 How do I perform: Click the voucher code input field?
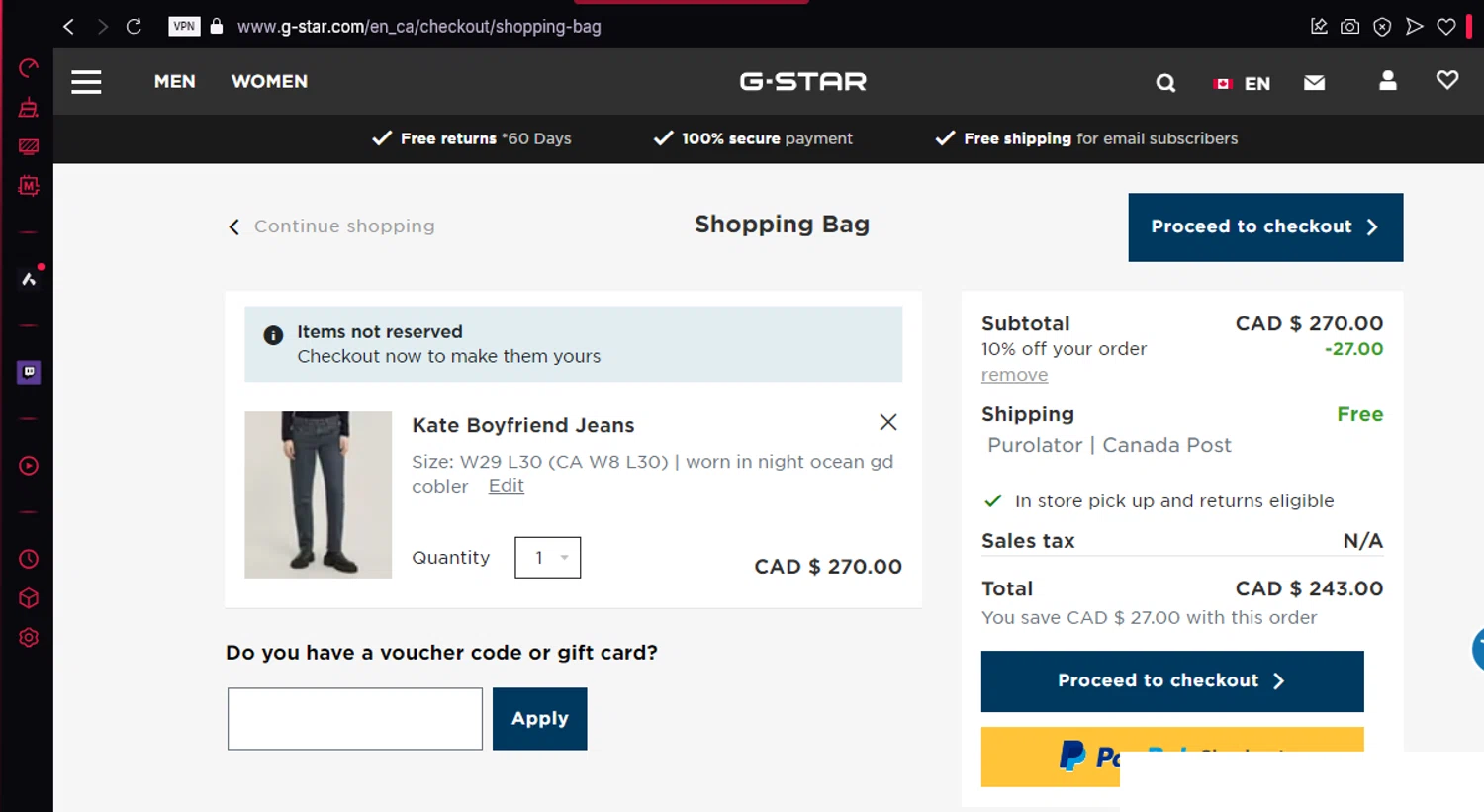[x=355, y=719]
